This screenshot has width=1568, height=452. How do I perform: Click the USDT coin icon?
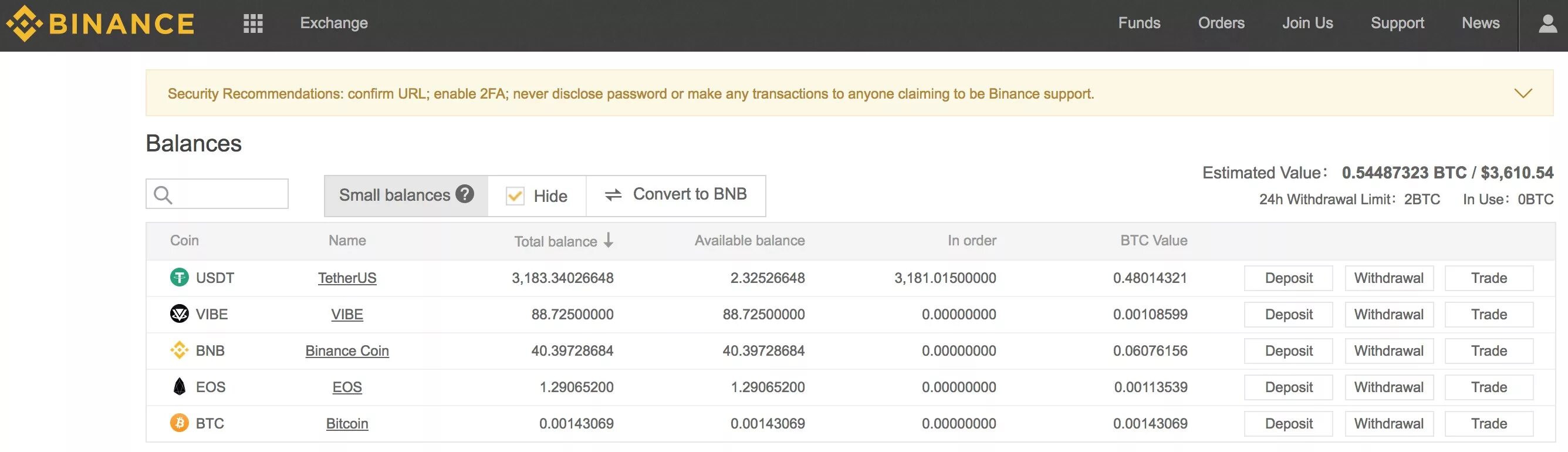pyautogui.click(x=179, y=278)
